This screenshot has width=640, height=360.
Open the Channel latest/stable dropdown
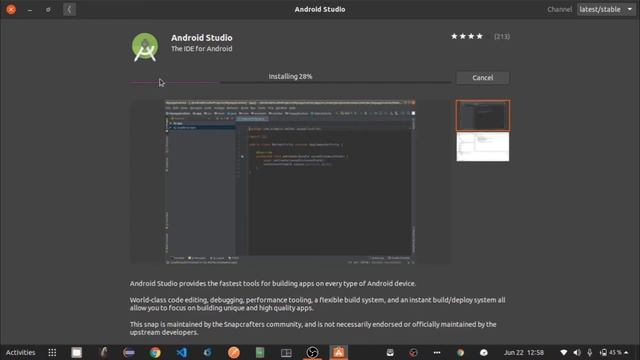click(x=606, y=9)
